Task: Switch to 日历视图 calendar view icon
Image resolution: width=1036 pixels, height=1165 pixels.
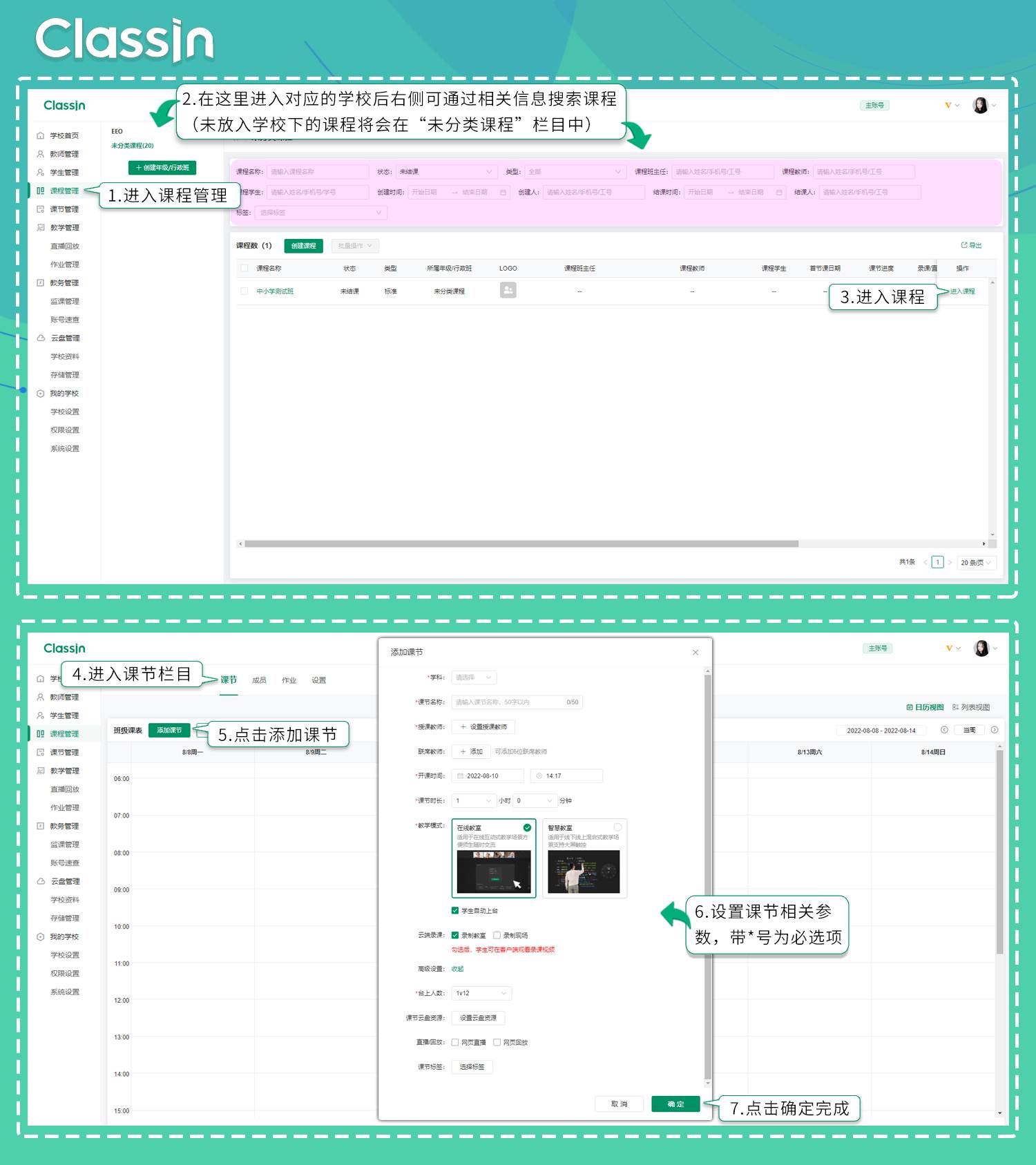Action: tap(910, 707)
